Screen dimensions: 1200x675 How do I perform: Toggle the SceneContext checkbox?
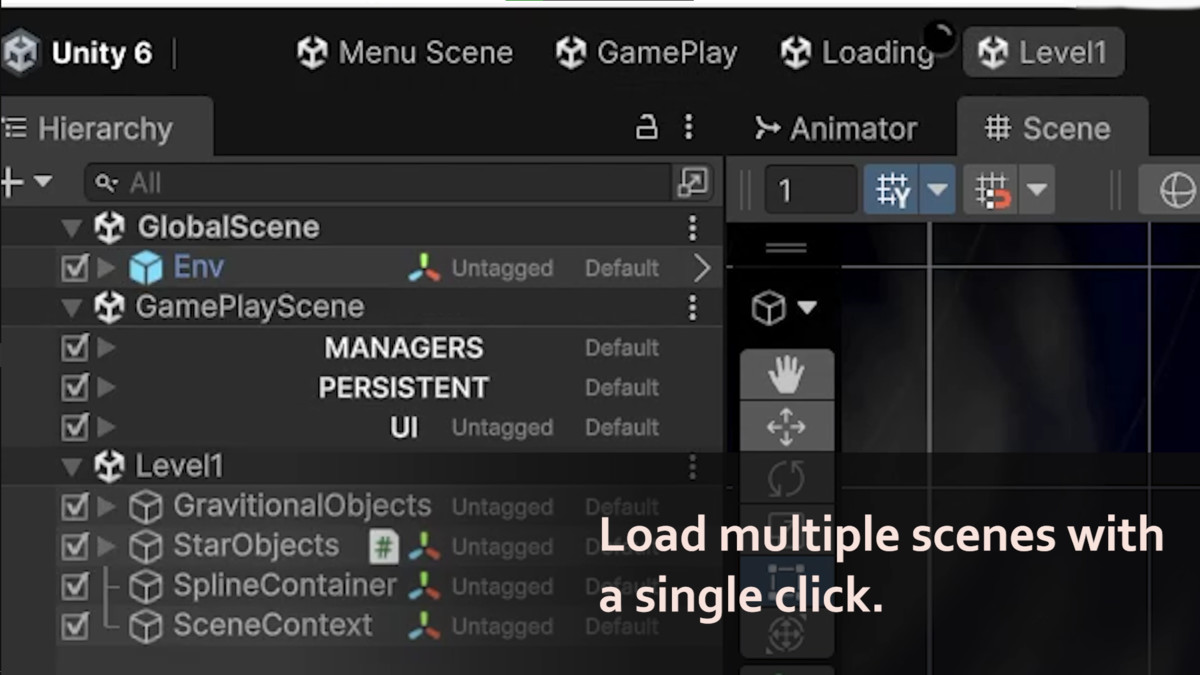(x=75, y=627)
